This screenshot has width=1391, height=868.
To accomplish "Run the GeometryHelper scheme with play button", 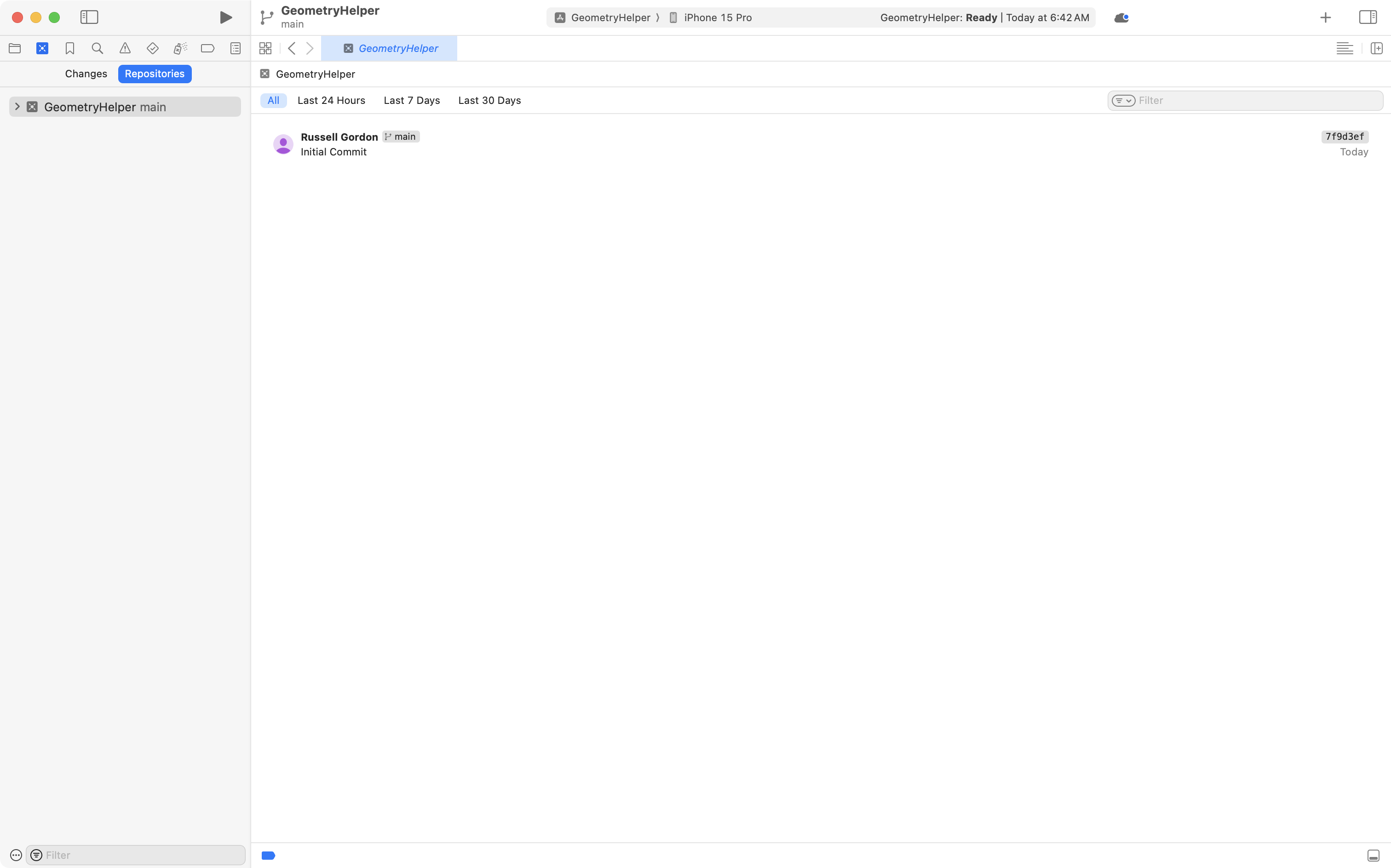I will point(225,17).
